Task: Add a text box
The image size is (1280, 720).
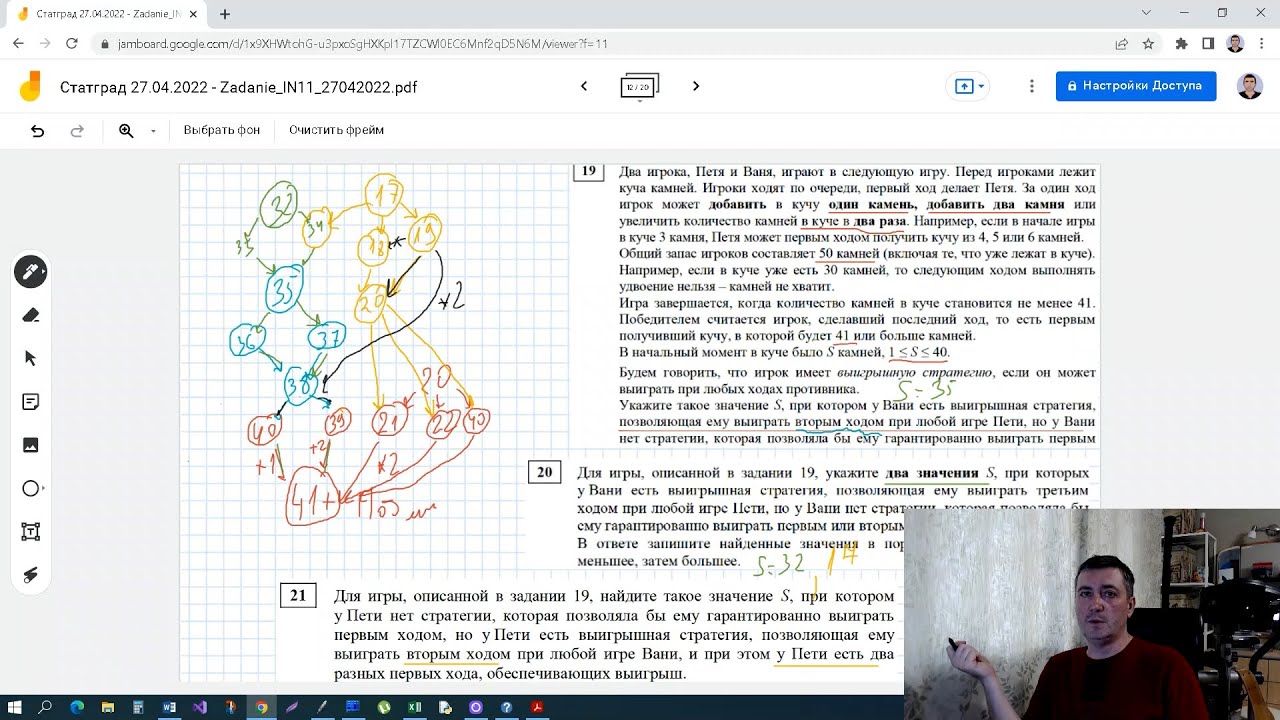Action: [30, 532]
